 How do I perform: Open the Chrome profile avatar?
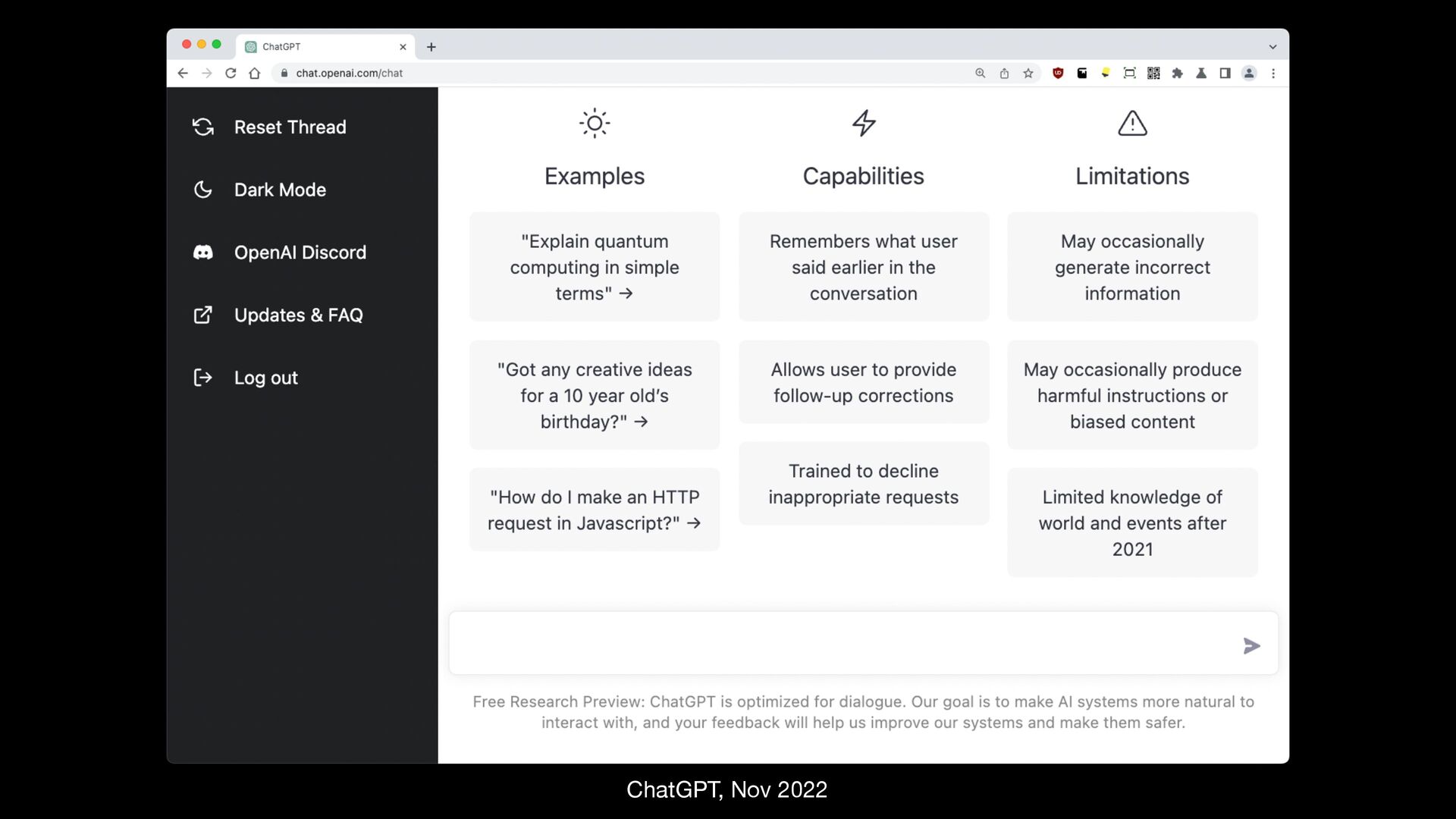coord(1249,73)
